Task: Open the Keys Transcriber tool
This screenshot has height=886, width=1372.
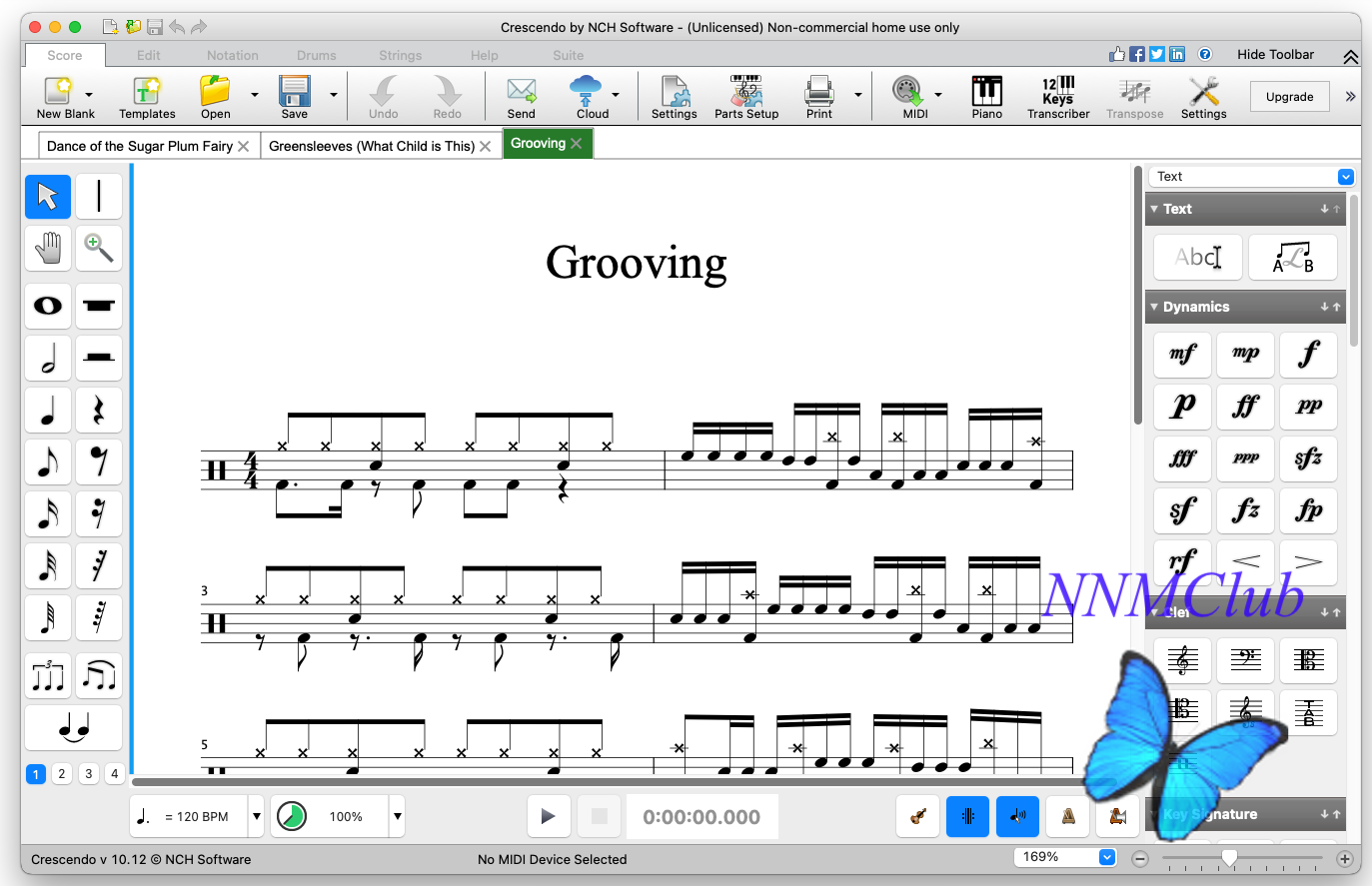Action: [1058, 97]
